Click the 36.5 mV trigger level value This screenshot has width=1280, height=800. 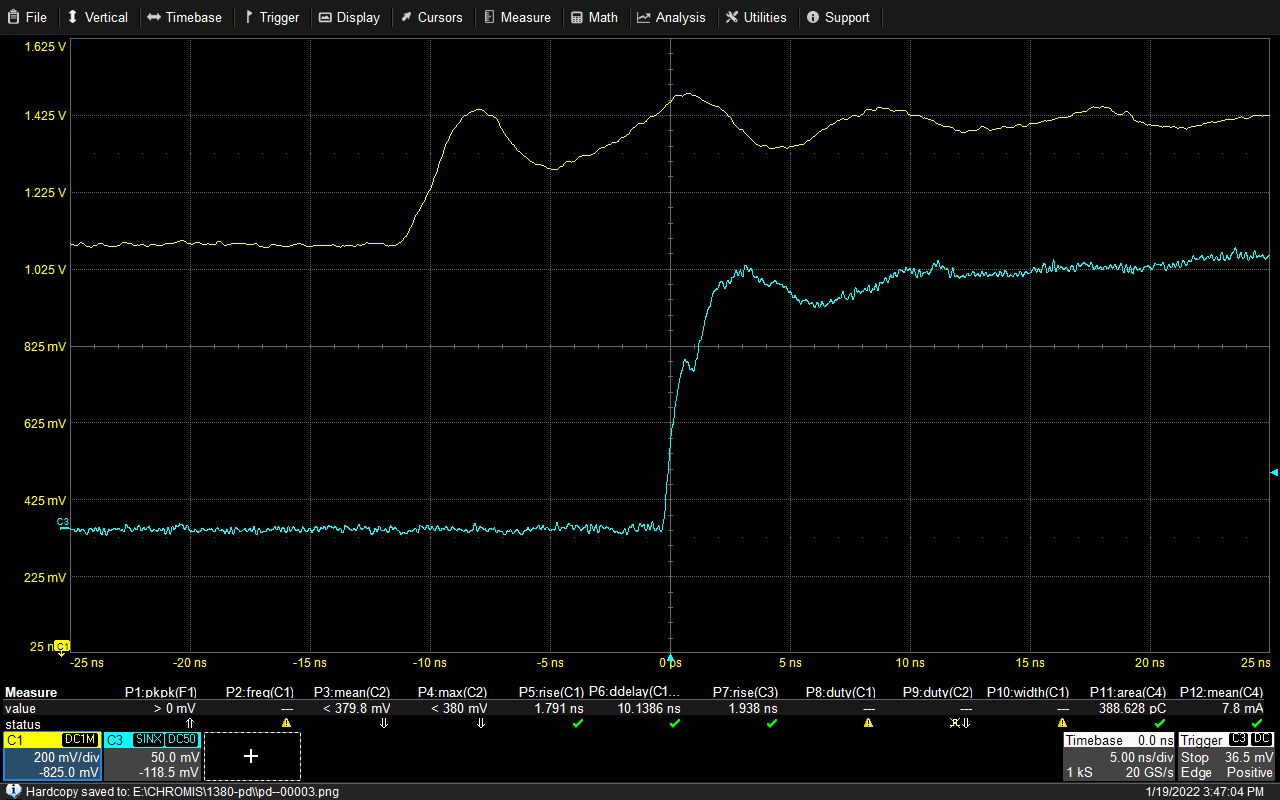[x=1249, y=757]
